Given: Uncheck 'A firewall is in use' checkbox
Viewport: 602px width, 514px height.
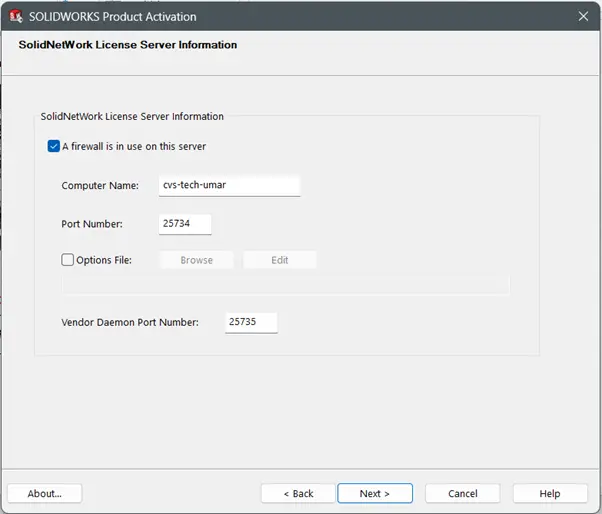Looking at the screenshot, I should point(54,146).
